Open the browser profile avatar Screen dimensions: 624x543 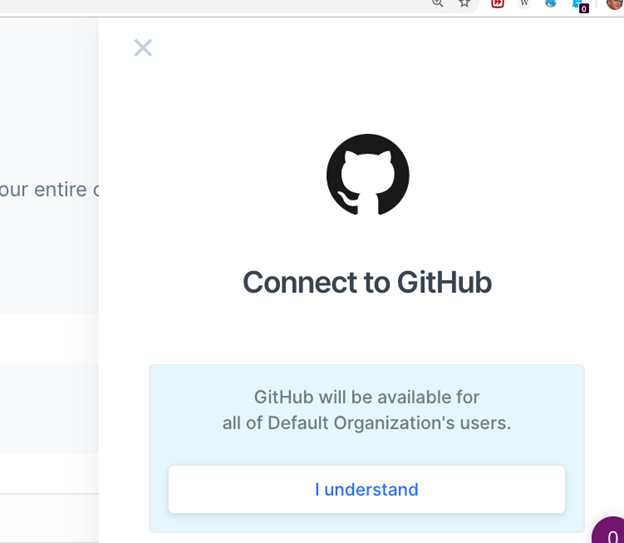[615, 4]
